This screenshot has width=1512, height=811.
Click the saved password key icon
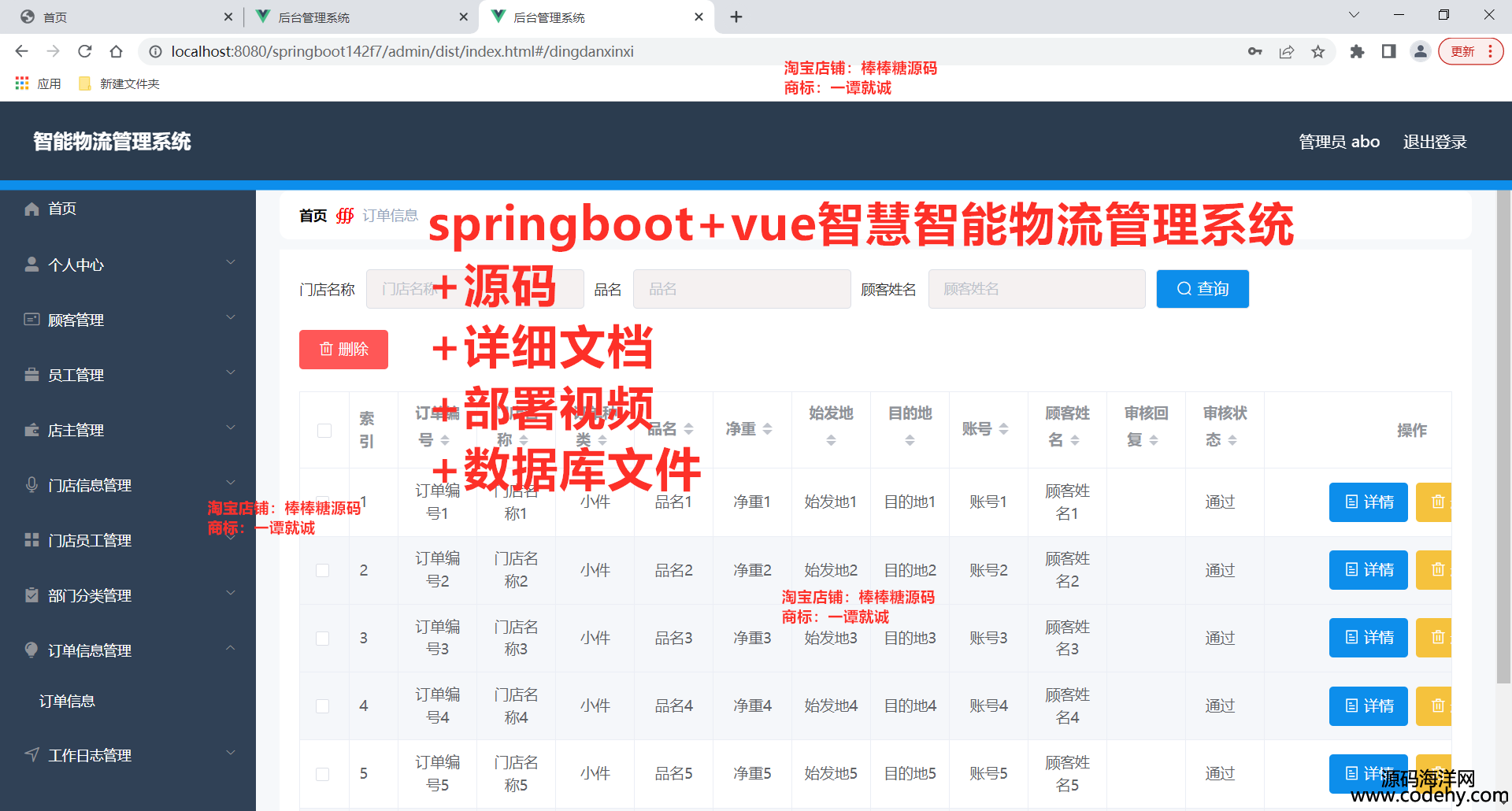pyautogui.click(x=1254, y=51)
